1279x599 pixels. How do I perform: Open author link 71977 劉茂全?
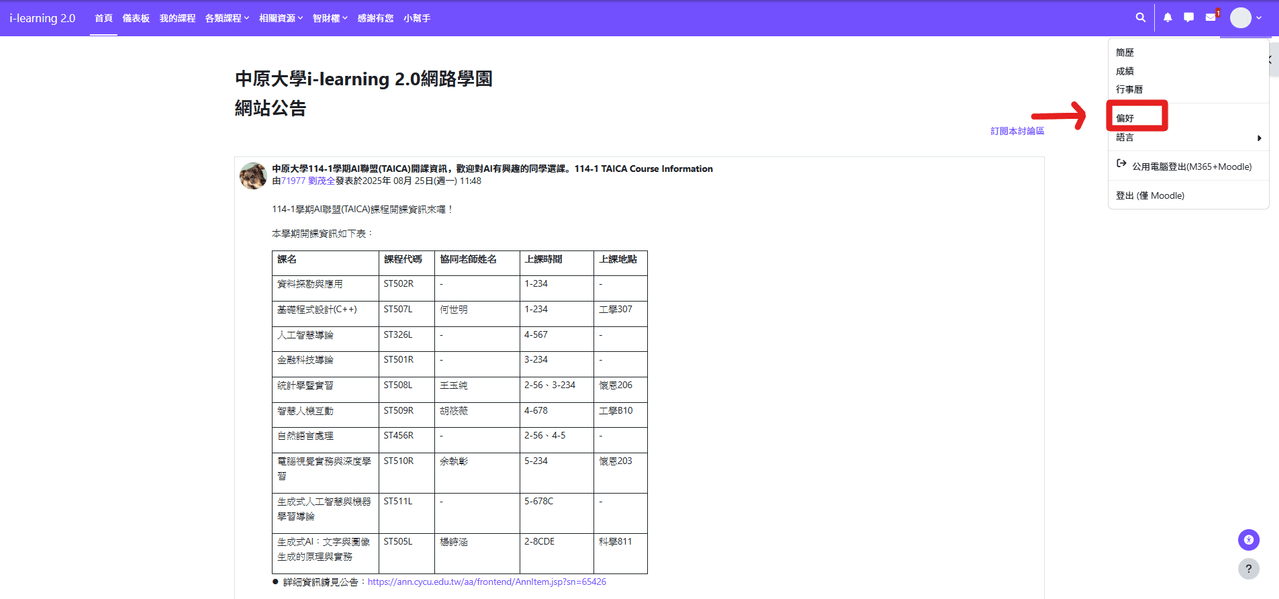pos(308,181)
